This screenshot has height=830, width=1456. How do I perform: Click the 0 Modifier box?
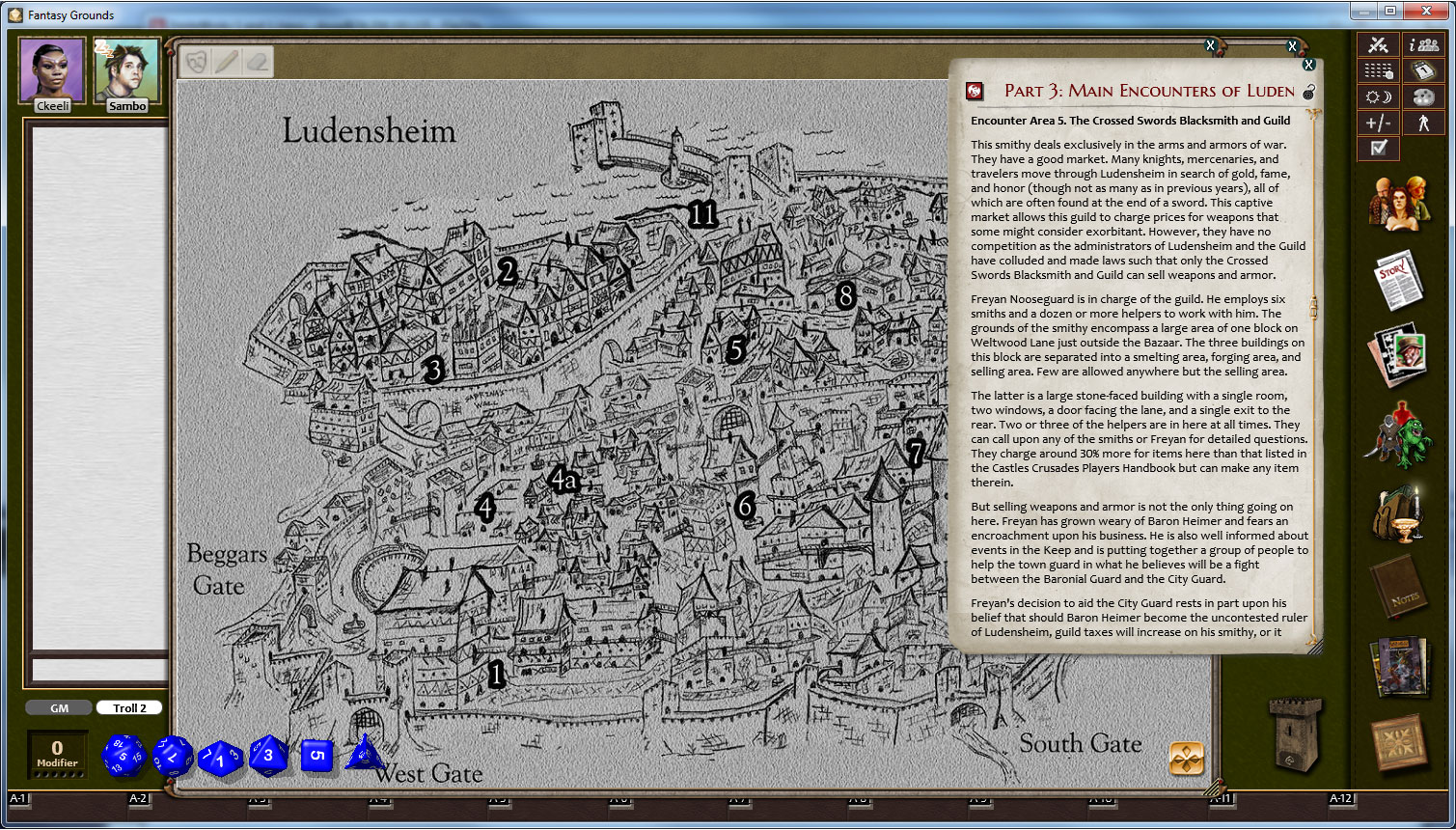(x=58, y=753)
